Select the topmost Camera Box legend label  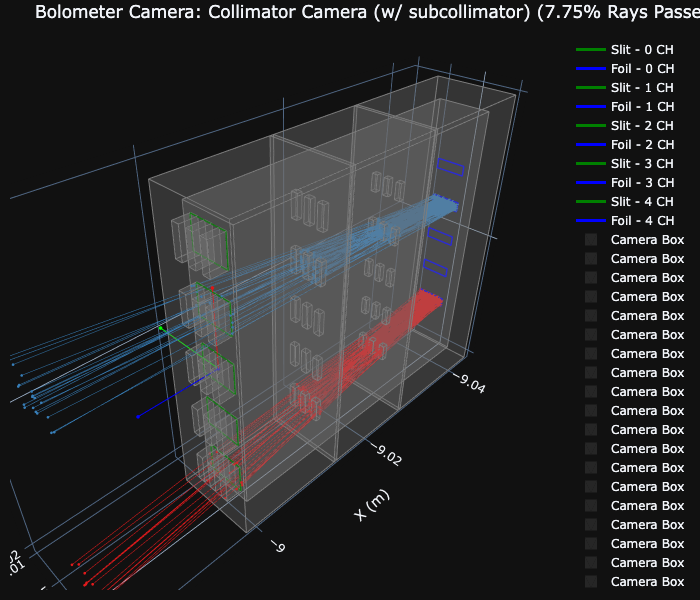(647, 239)
